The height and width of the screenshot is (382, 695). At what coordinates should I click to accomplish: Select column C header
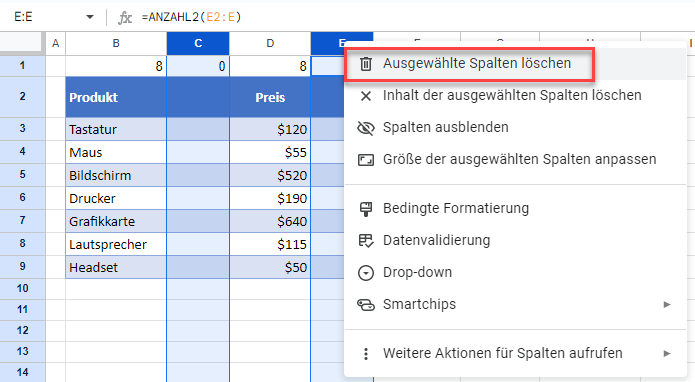click(198, 43)
